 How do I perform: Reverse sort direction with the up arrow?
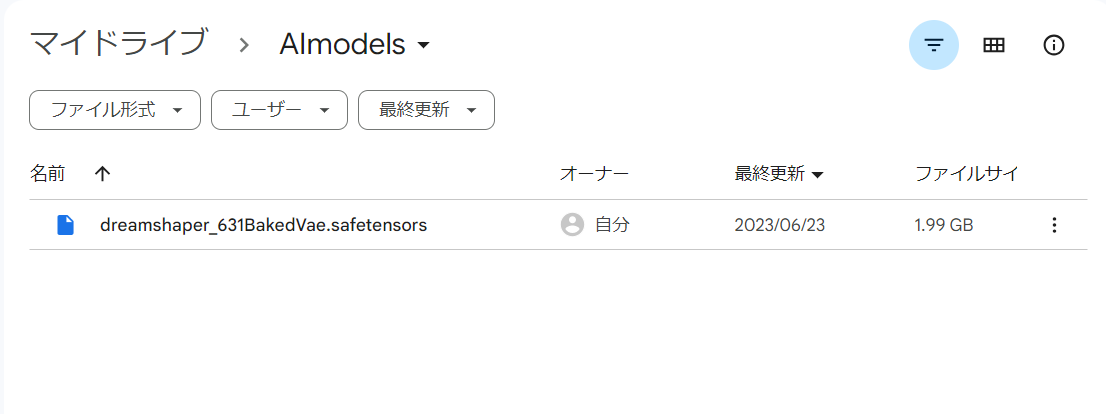pos(102,173)
